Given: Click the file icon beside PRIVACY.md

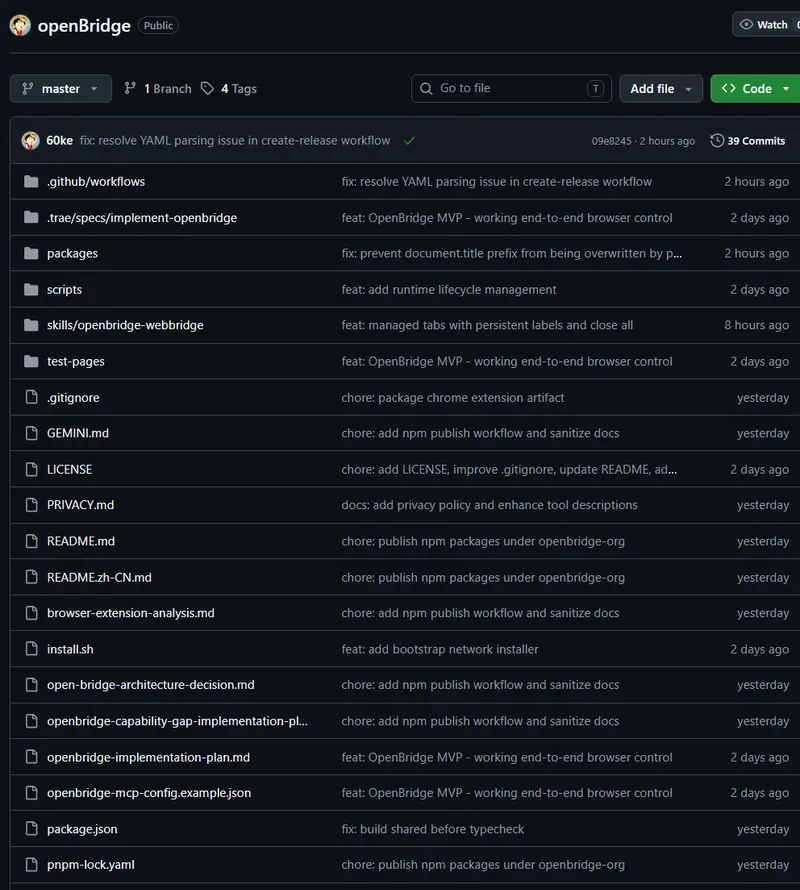Looking at the screenshot, I should [32, 505].
